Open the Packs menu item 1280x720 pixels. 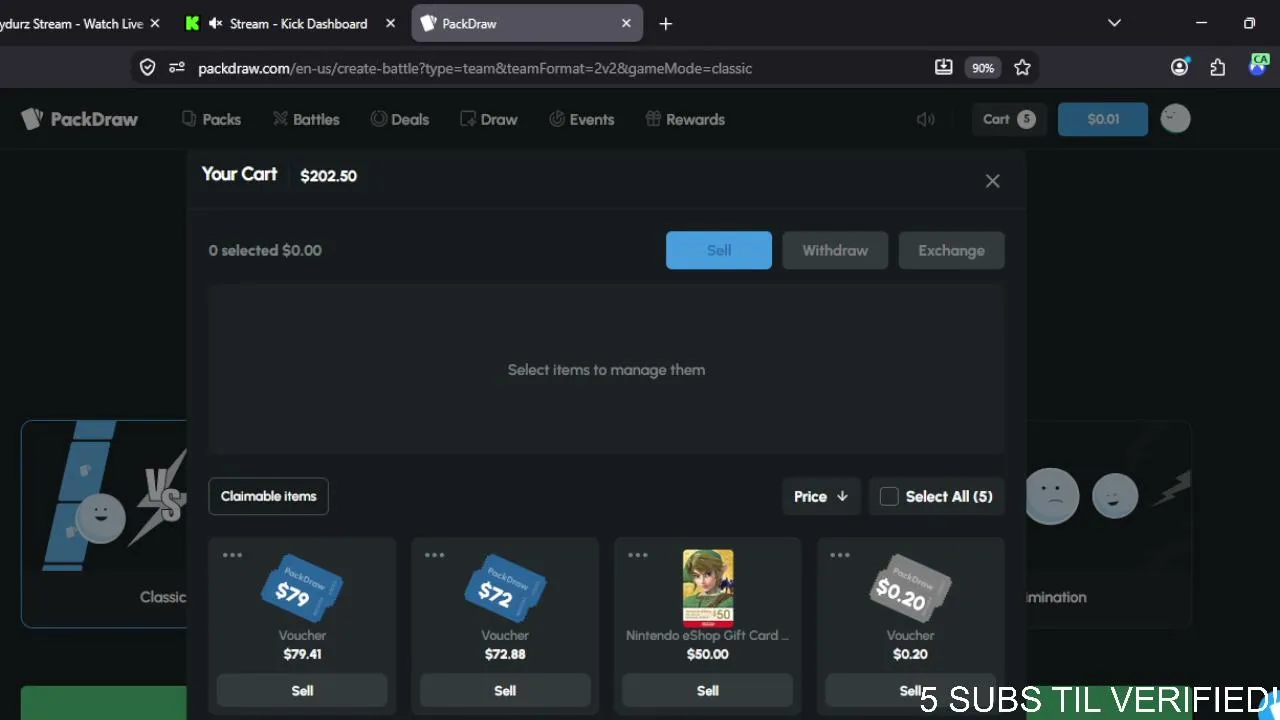tap(211, 119)
